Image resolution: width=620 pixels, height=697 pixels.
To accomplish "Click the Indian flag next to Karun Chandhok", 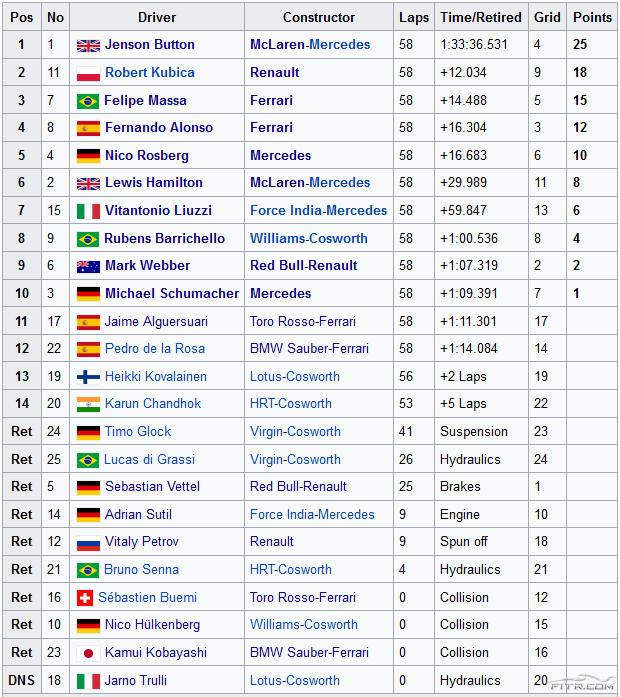I will tap(88, 404).
